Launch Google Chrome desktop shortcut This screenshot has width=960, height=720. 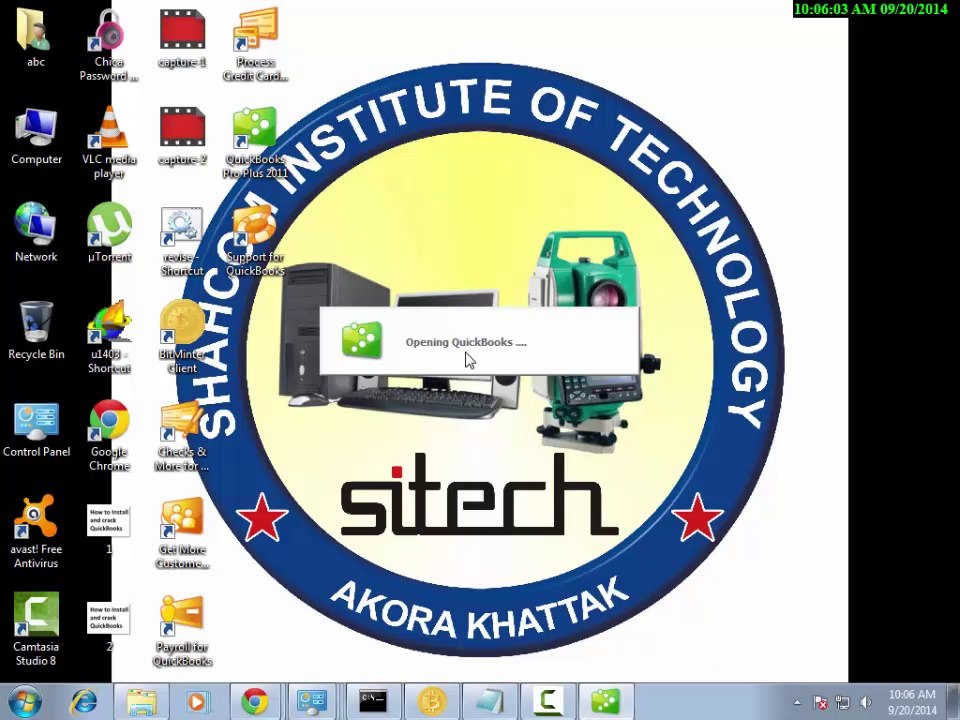tap(109, 435)
